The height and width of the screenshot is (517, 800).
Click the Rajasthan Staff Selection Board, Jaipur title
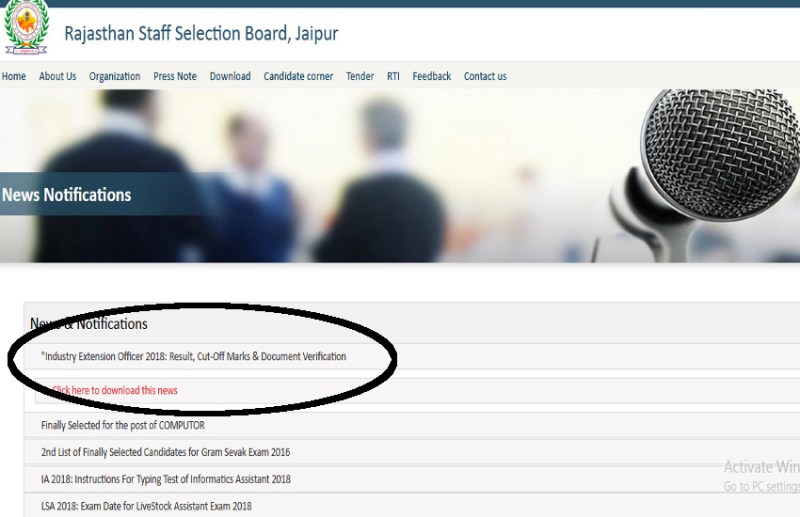pos(201,34)
